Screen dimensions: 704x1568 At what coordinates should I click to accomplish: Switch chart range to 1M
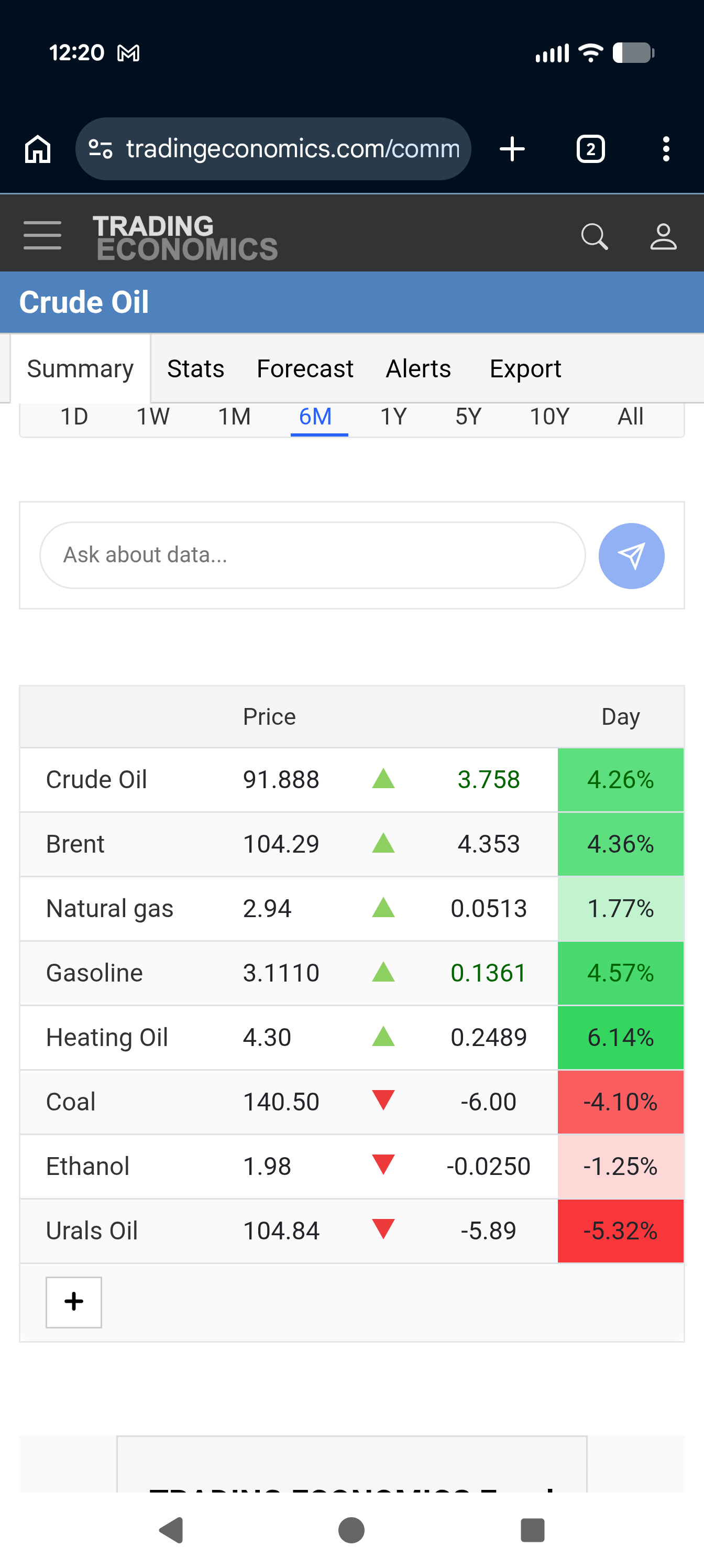[234, 417]
